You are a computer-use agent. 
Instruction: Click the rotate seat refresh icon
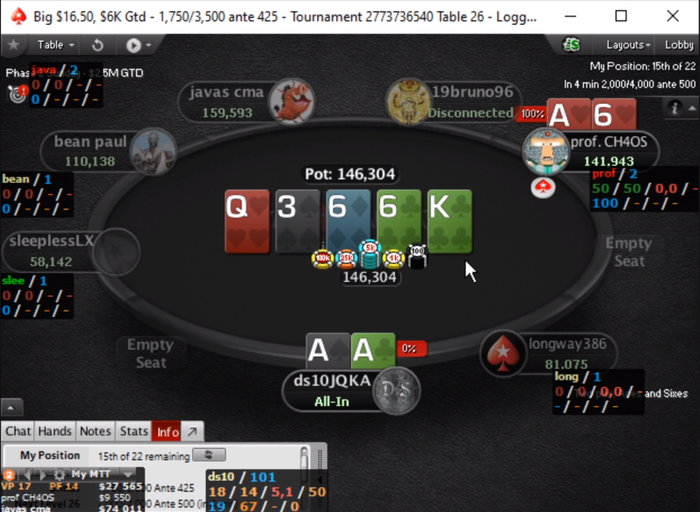click(x=97, y=45)
